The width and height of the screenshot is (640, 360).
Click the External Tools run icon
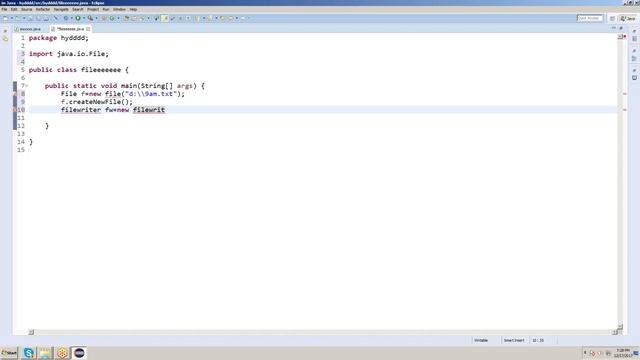(x=90, y=18)
